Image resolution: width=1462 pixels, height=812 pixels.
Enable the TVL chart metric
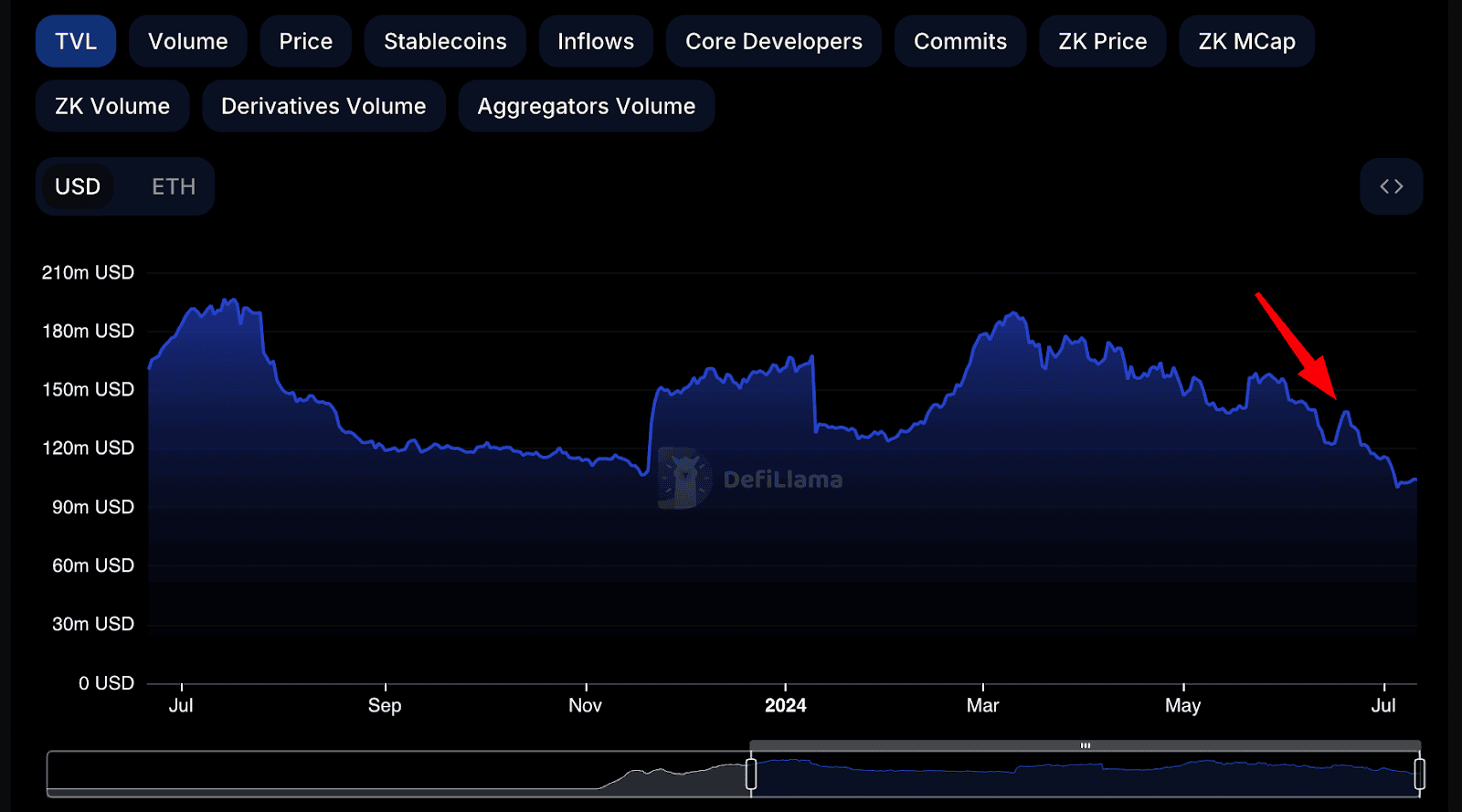[x=76, y=41]
